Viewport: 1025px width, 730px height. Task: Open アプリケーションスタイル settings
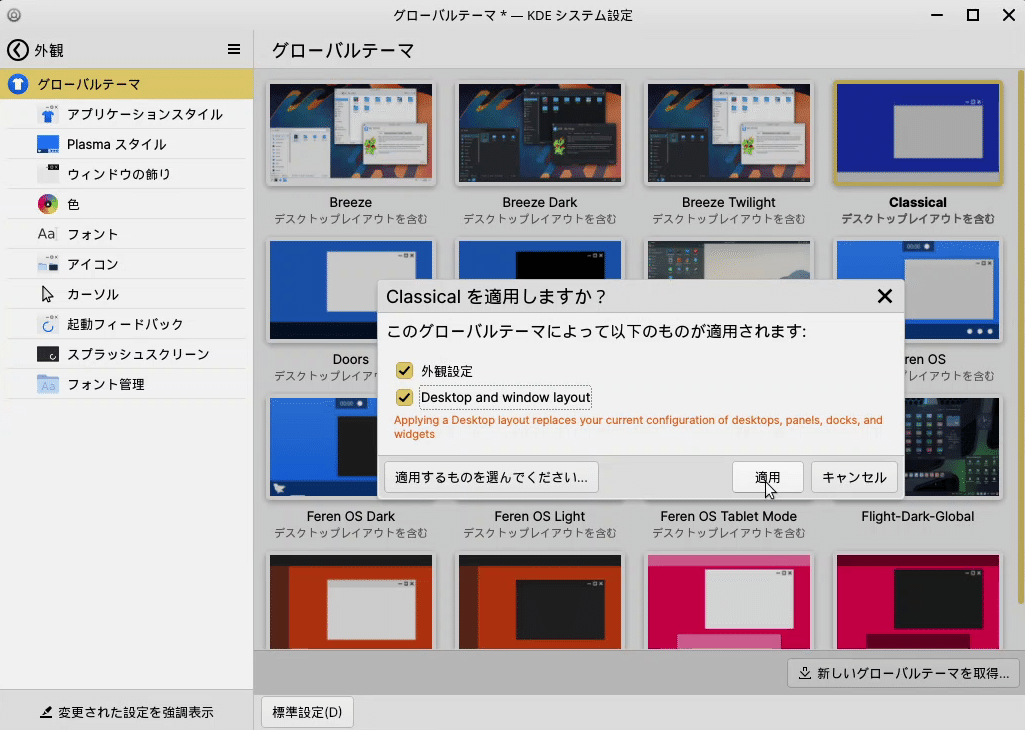127,114
